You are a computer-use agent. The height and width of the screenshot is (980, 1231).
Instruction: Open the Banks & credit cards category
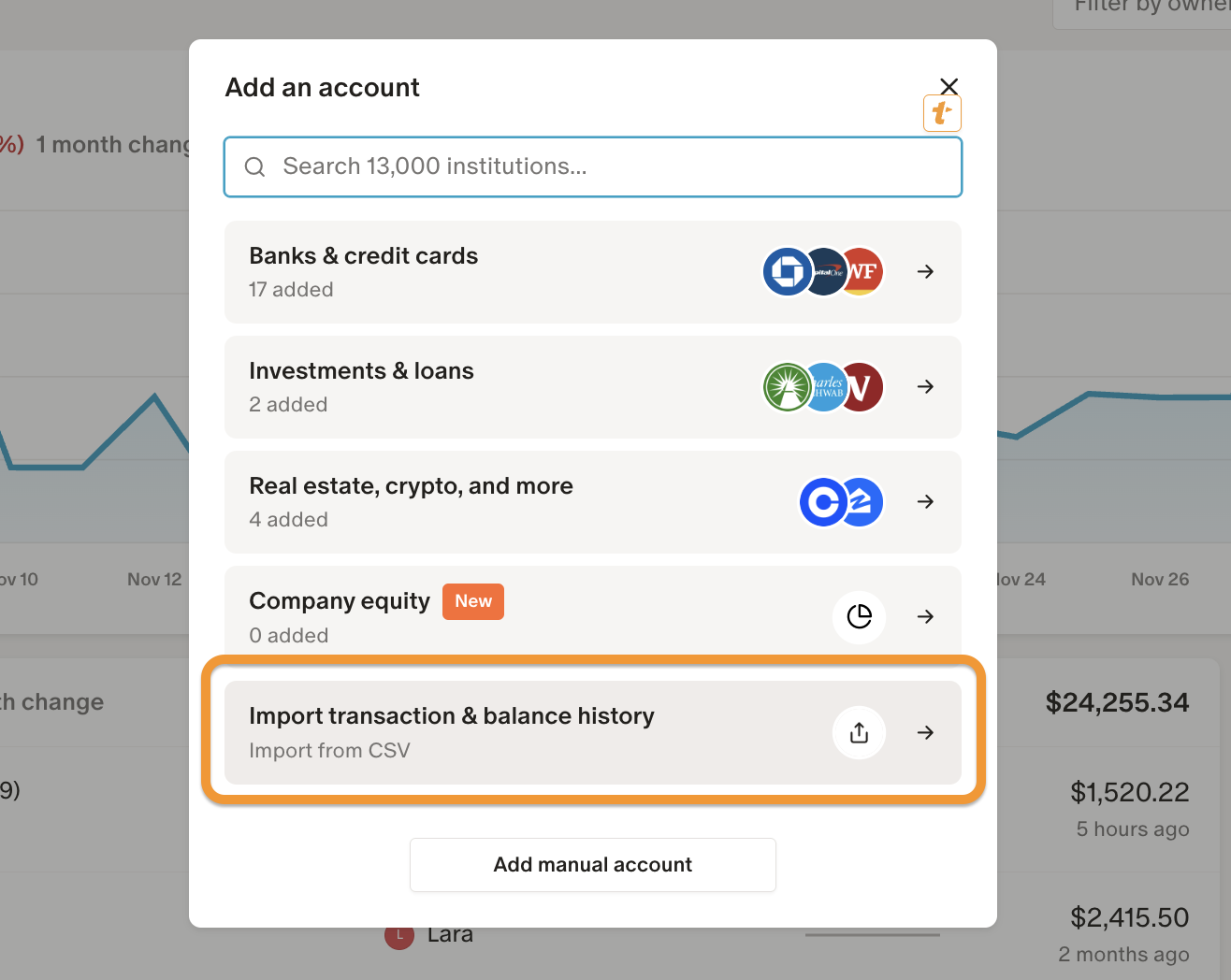point(468,272)
